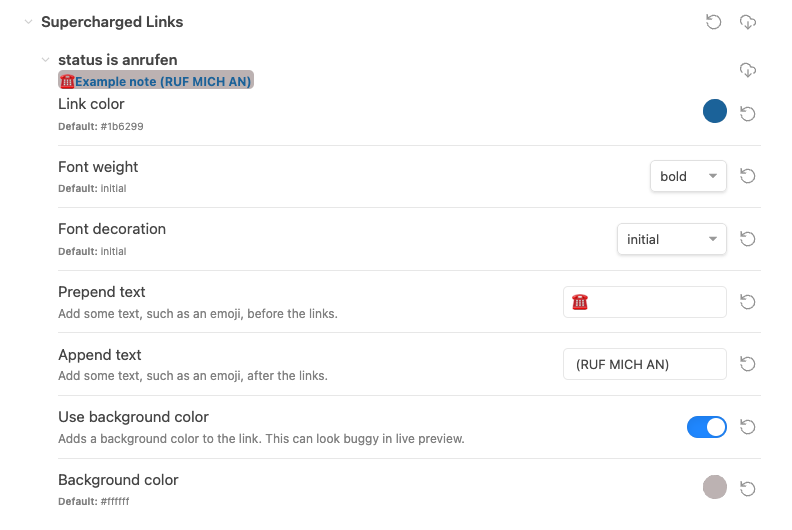Viewport: 792px width, 530px height.
Task: Open the Font decoration dropdown
Action: tap(671, 239)
